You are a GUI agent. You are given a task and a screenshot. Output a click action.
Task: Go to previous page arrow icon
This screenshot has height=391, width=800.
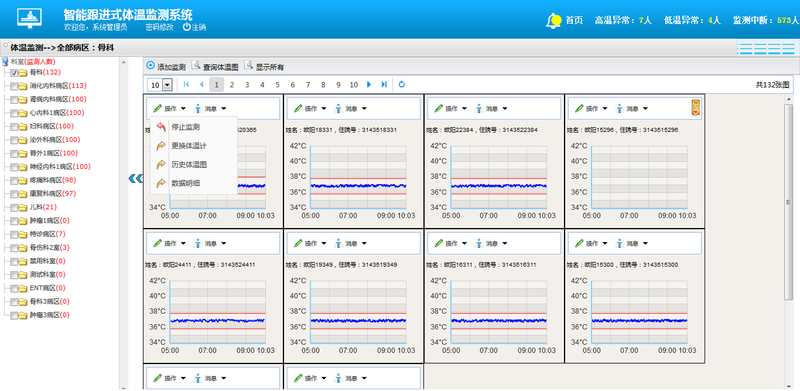(202, 84)
